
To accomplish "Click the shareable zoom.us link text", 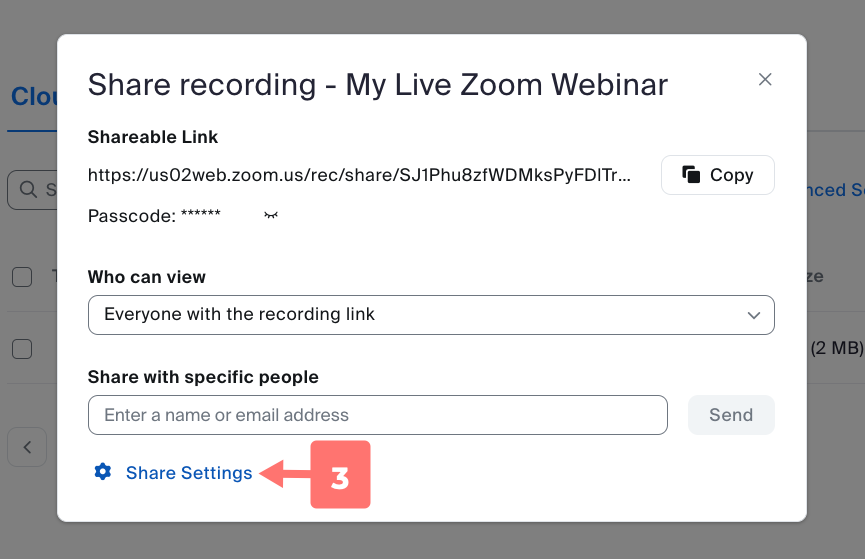I will point(360,175).
